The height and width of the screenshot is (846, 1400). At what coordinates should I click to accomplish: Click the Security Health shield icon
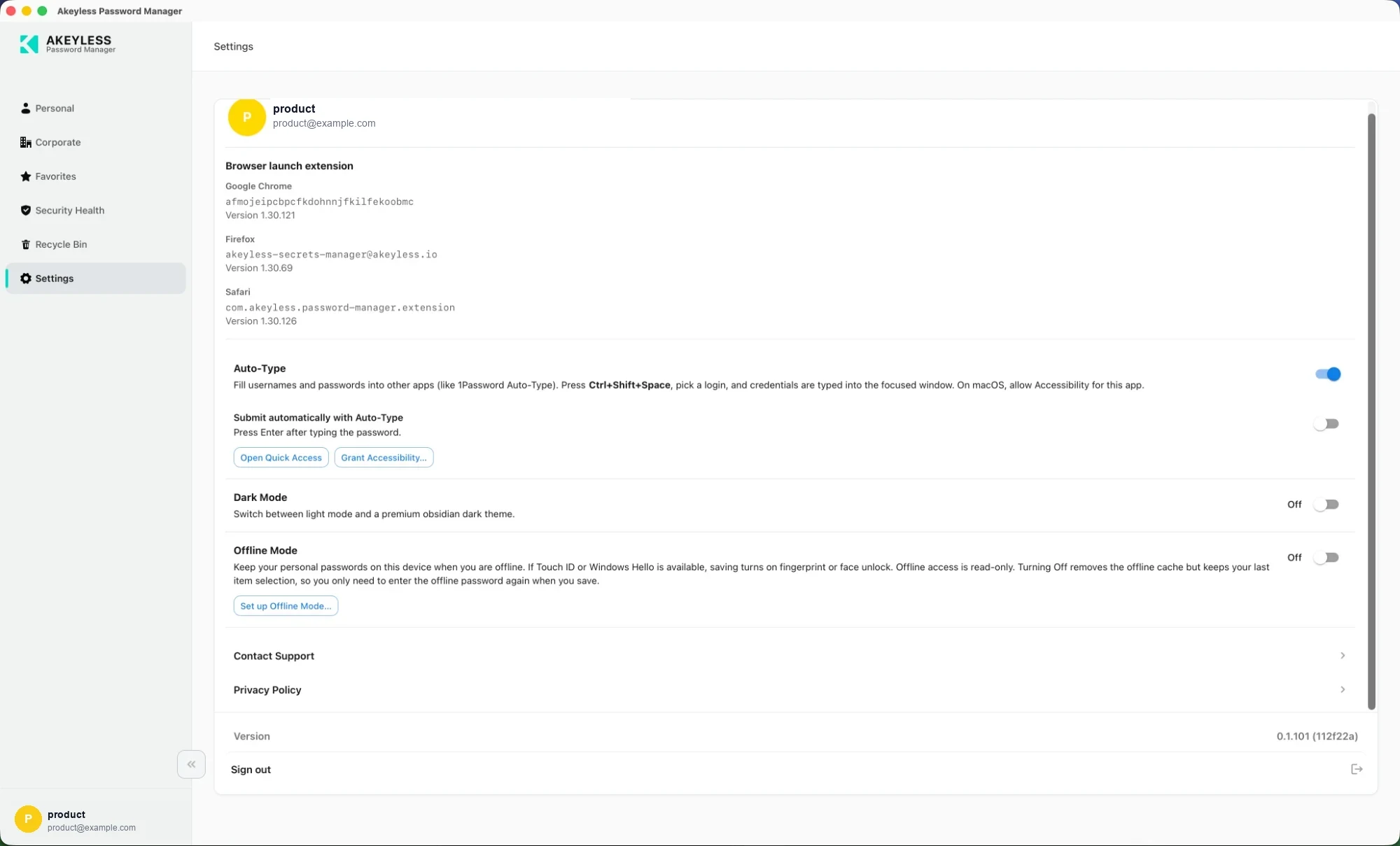[x=25, y=210]
